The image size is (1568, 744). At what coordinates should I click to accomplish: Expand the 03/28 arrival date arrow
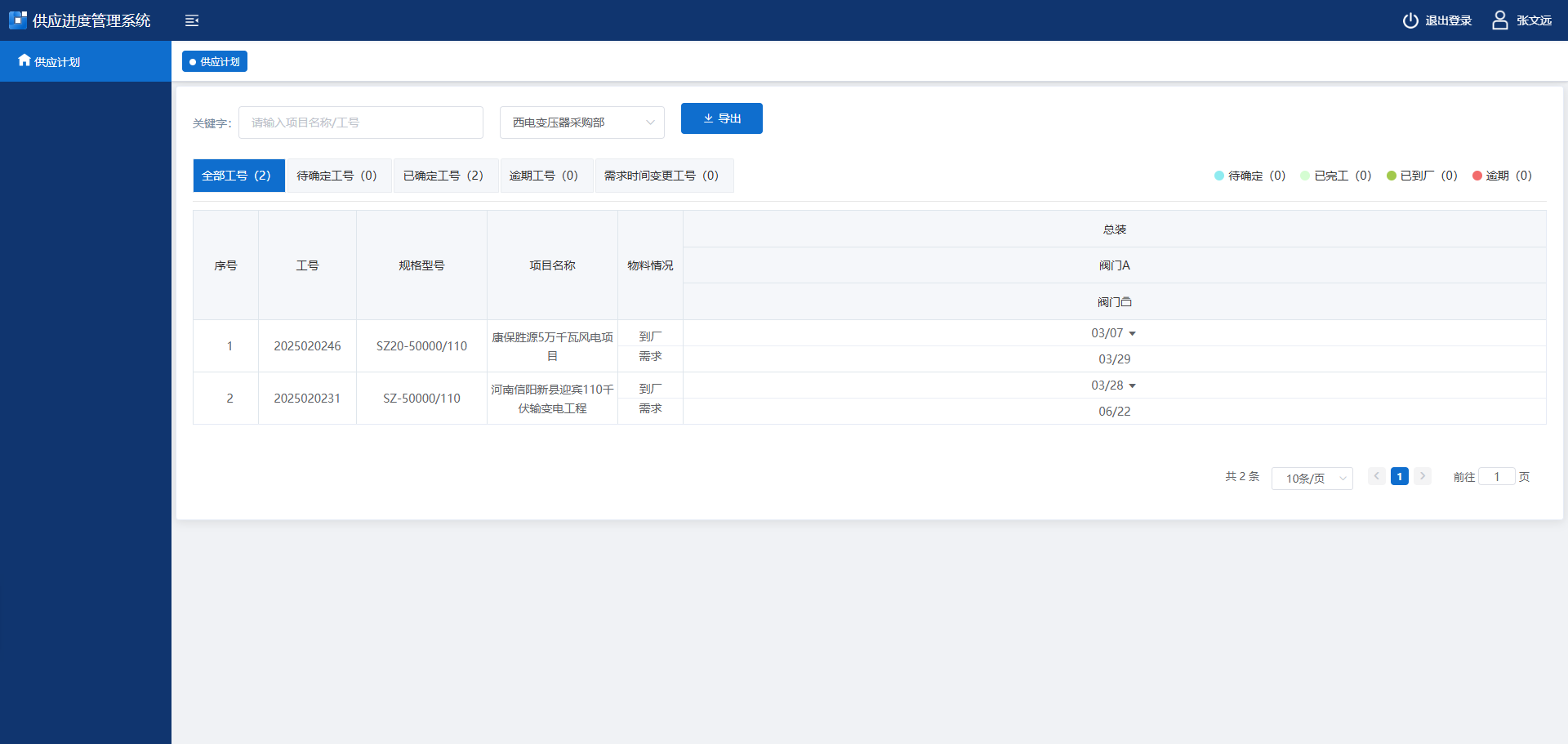point(1132,385)
